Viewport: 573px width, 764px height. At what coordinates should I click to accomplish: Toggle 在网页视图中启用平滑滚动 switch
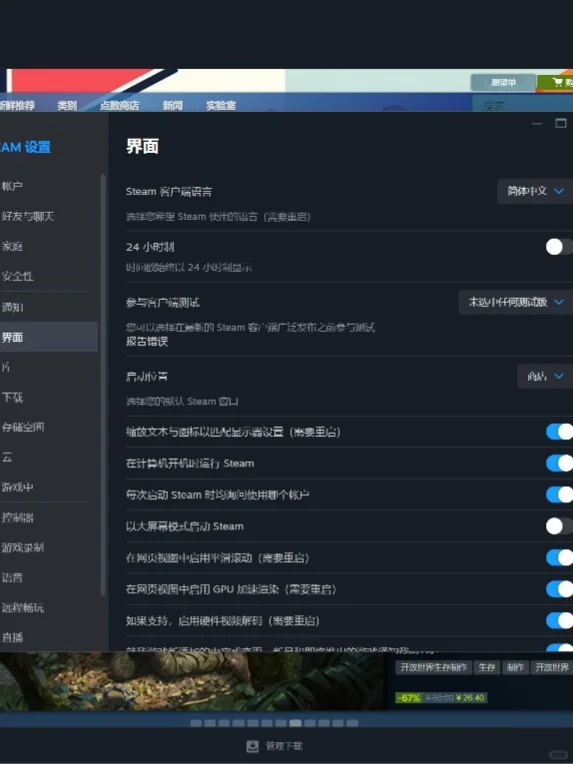tap(559, 557)
